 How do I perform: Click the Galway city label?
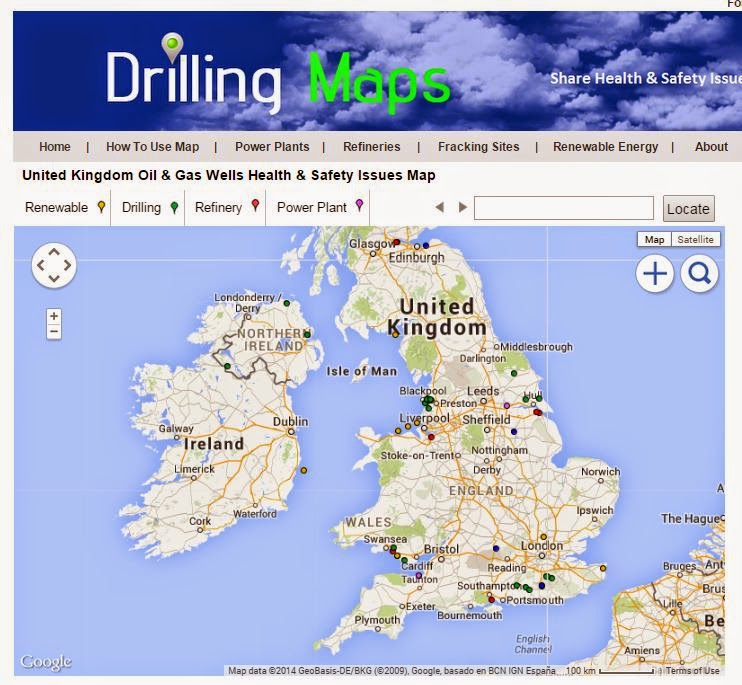point(176,429)
